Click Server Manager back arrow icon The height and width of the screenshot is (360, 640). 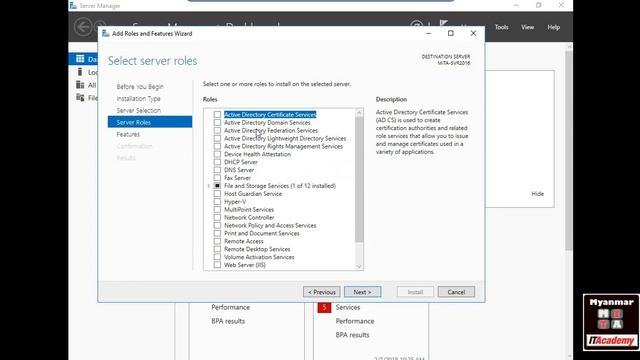click(x=83, y=27)
